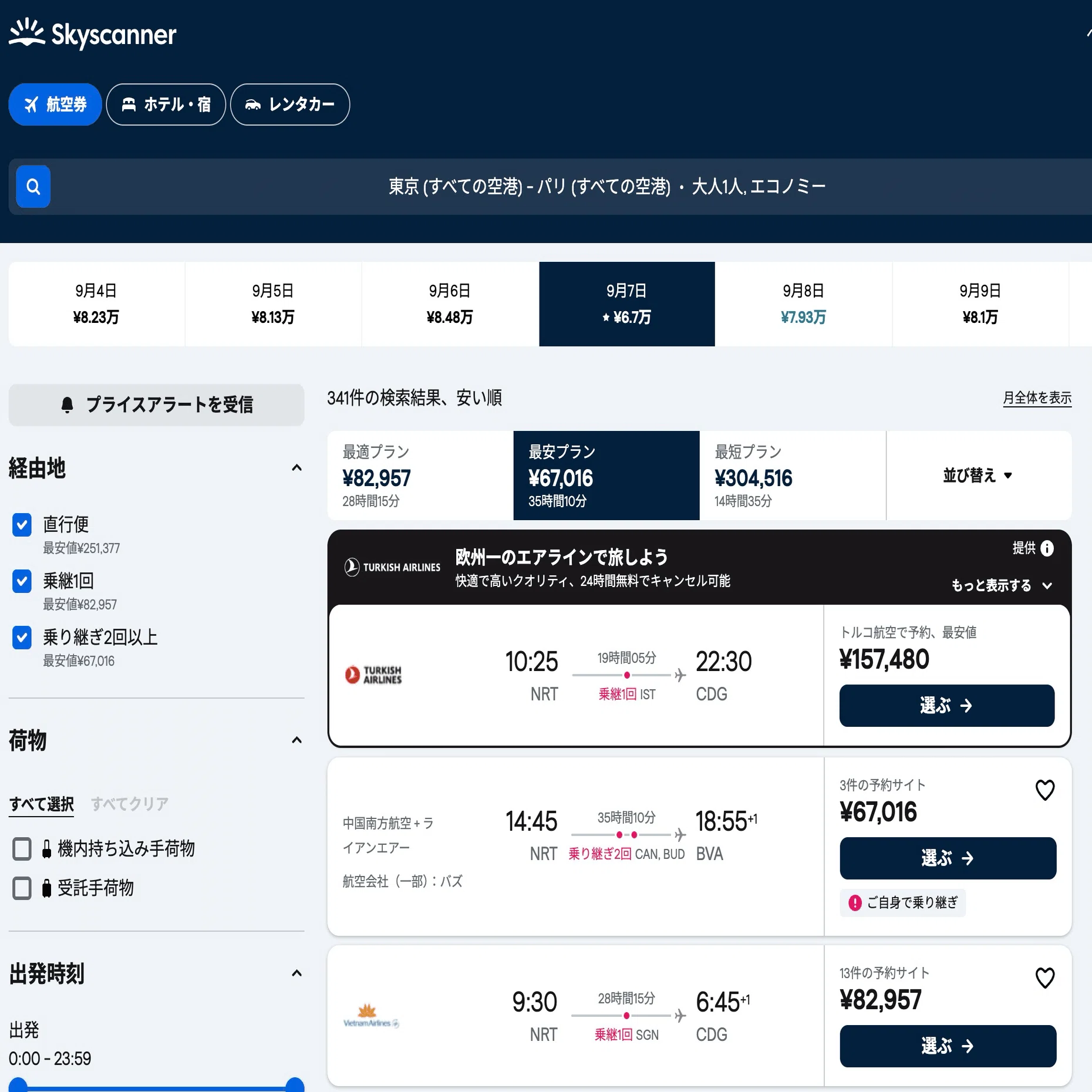The height and width of the screenshot is (1092, 1092).
Task: Click the Skyscanner logo
Action: click(x=92, y=33)
